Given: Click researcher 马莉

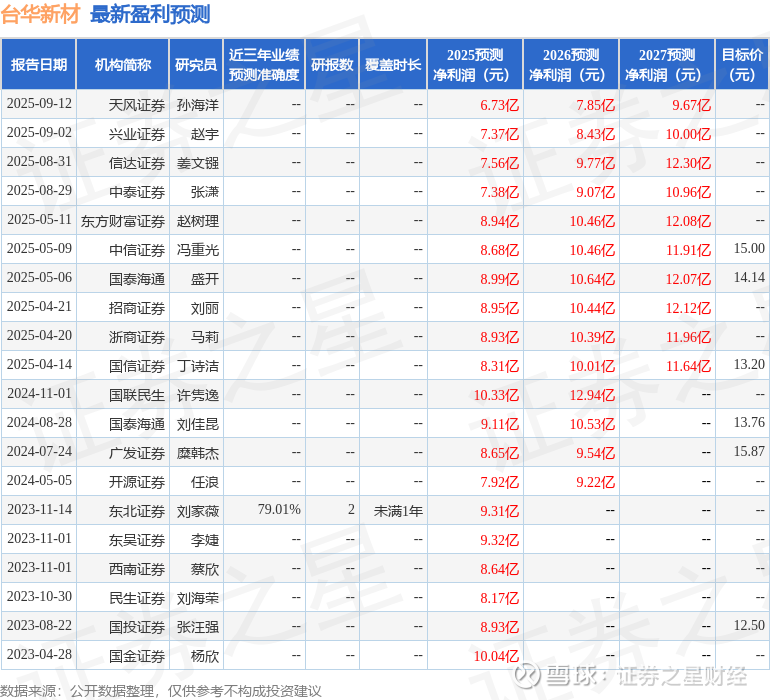Looking at the screenshot, I should (205, 337).
